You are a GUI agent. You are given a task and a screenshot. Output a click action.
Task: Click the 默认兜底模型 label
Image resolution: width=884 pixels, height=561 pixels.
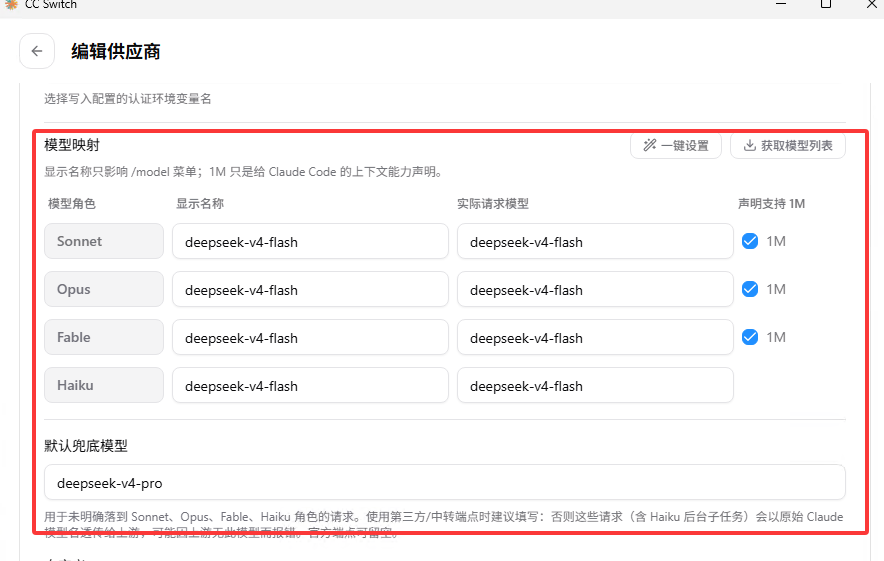(x=86, y=446)
